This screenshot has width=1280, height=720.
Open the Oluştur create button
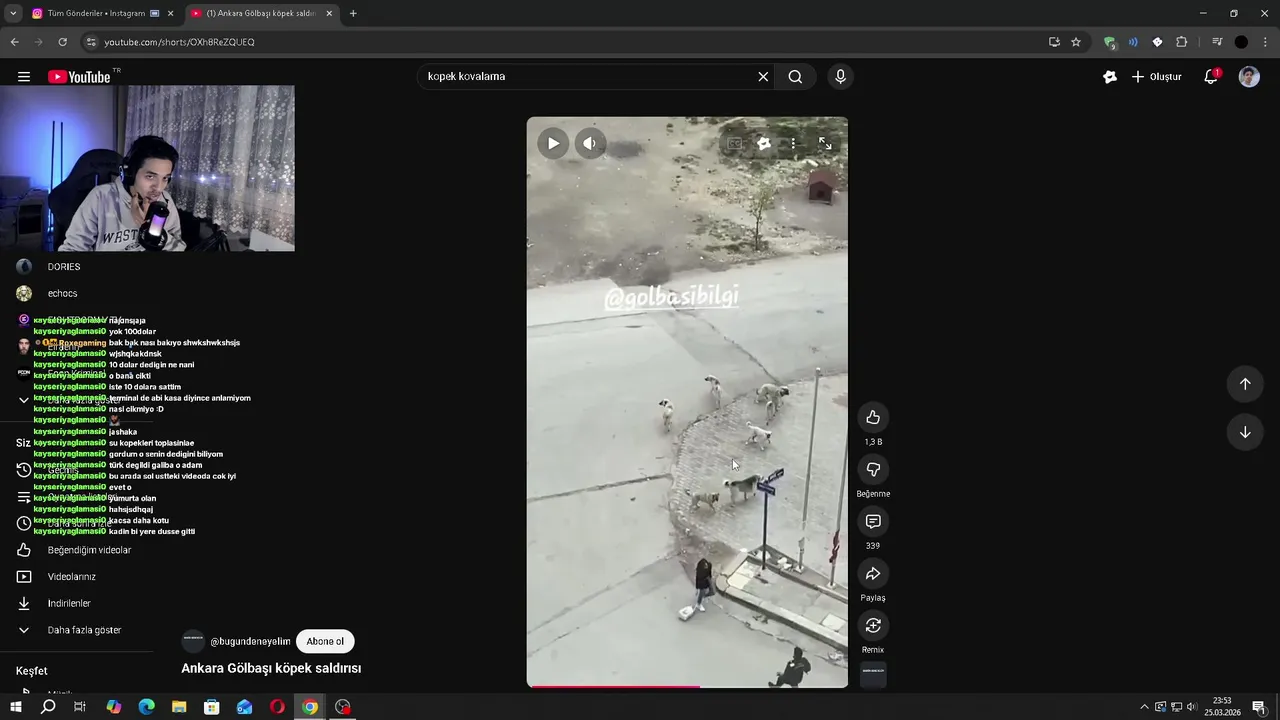click(1157, 77)
